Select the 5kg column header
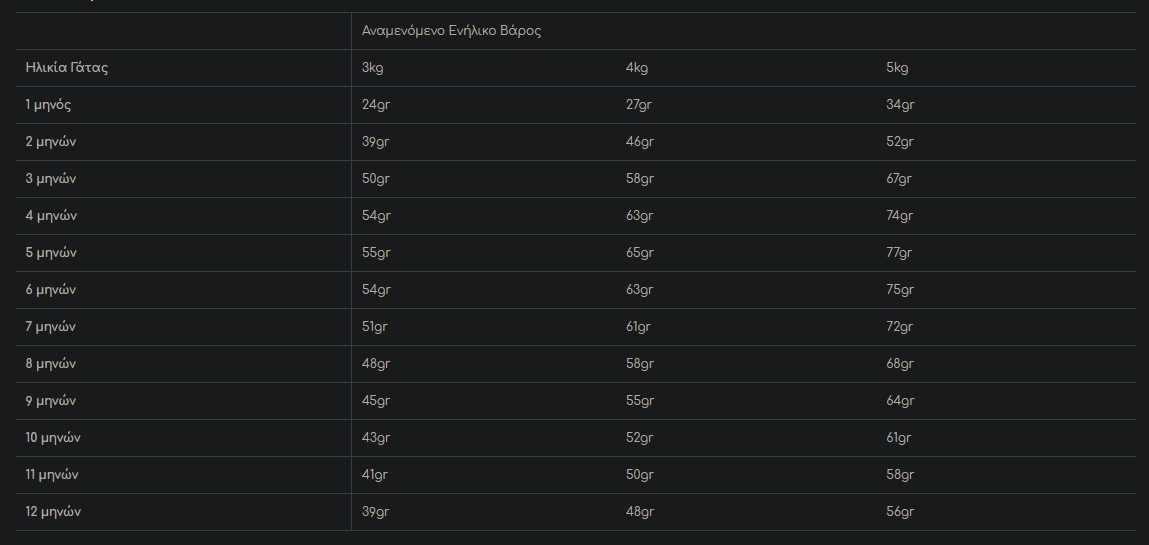1149x545 pixels. point(897,68)
